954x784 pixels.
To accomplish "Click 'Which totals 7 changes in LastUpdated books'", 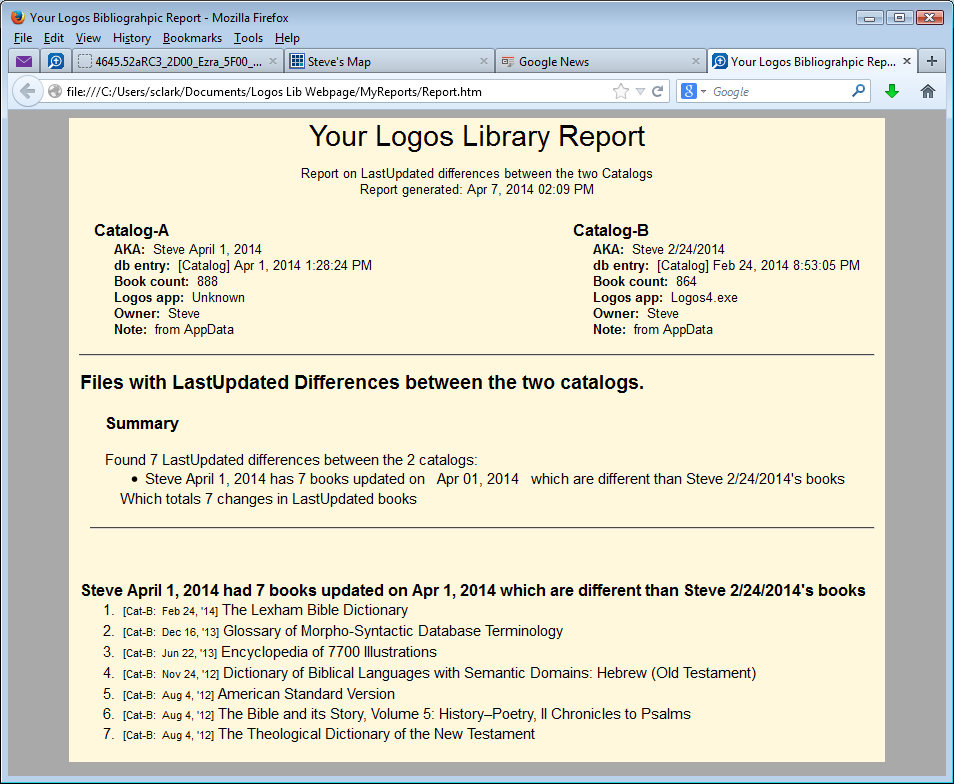I will point(268,499).
